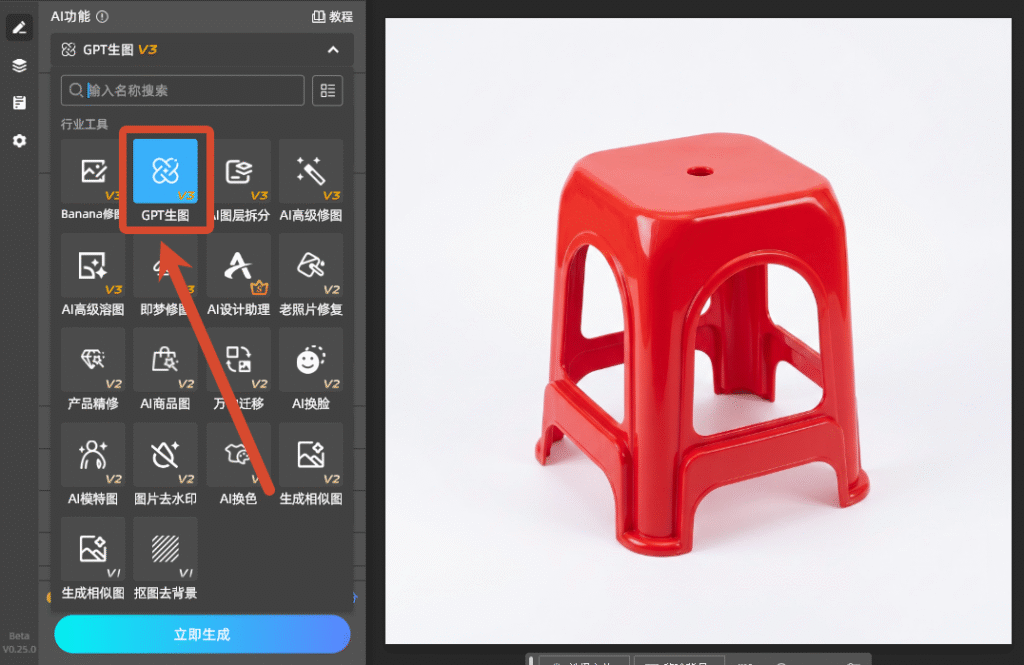Choose the AI高级溶图 tool
Image resolution: width=1024 pixels, height=665 pixels.
tap(92, 275)
